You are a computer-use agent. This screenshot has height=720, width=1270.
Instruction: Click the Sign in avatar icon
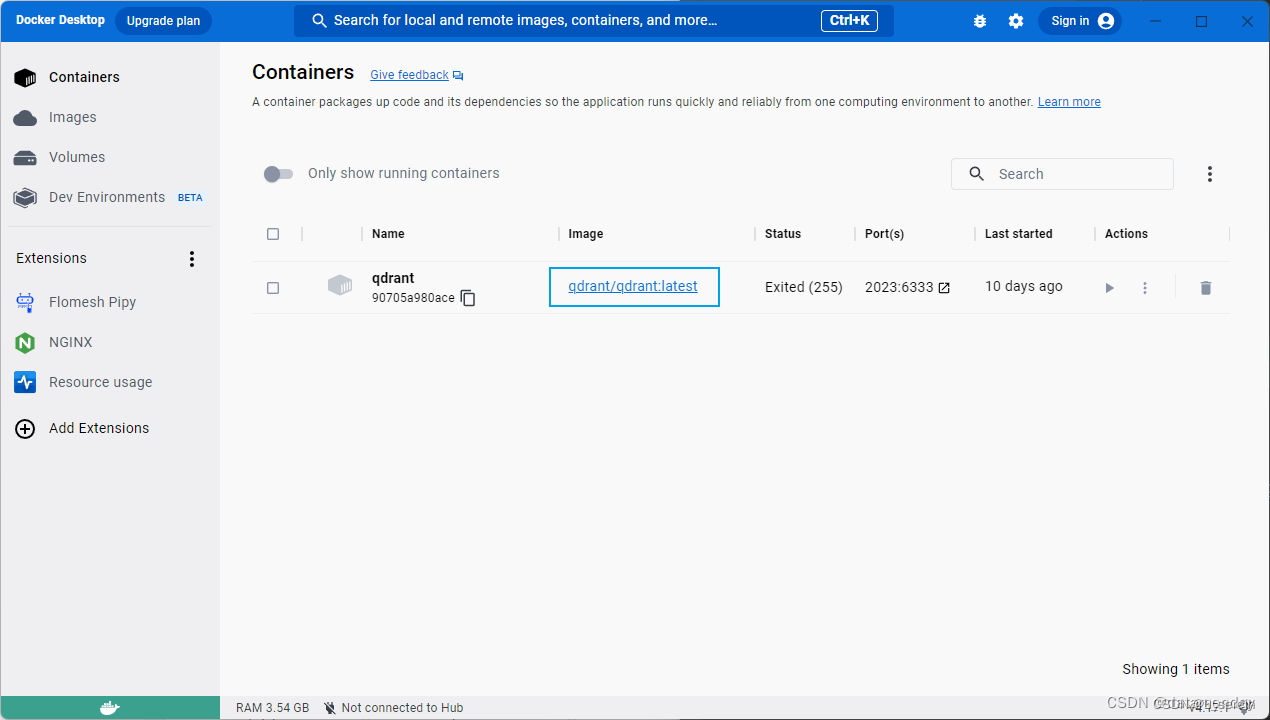(x=1106, y=21)
